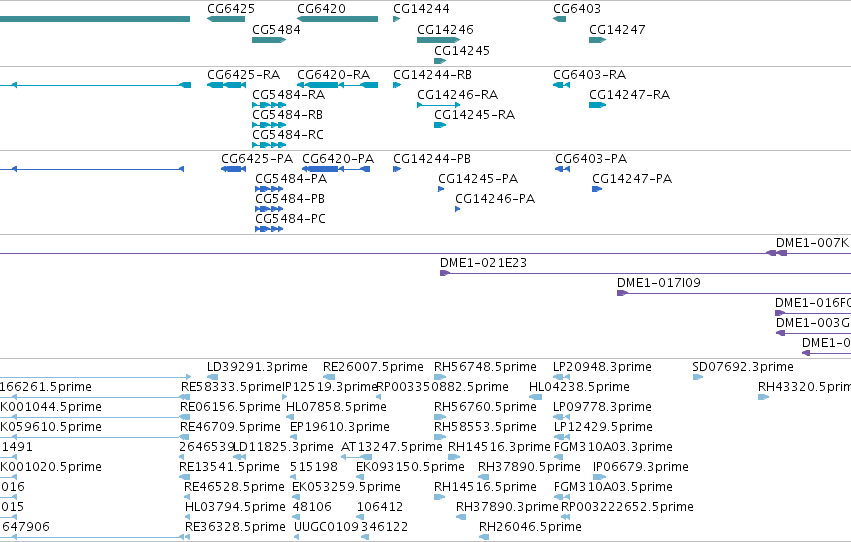The image size is (851, 542).
Task: Click the RH37890.5prime EST label
Action: tap(529, 468)
